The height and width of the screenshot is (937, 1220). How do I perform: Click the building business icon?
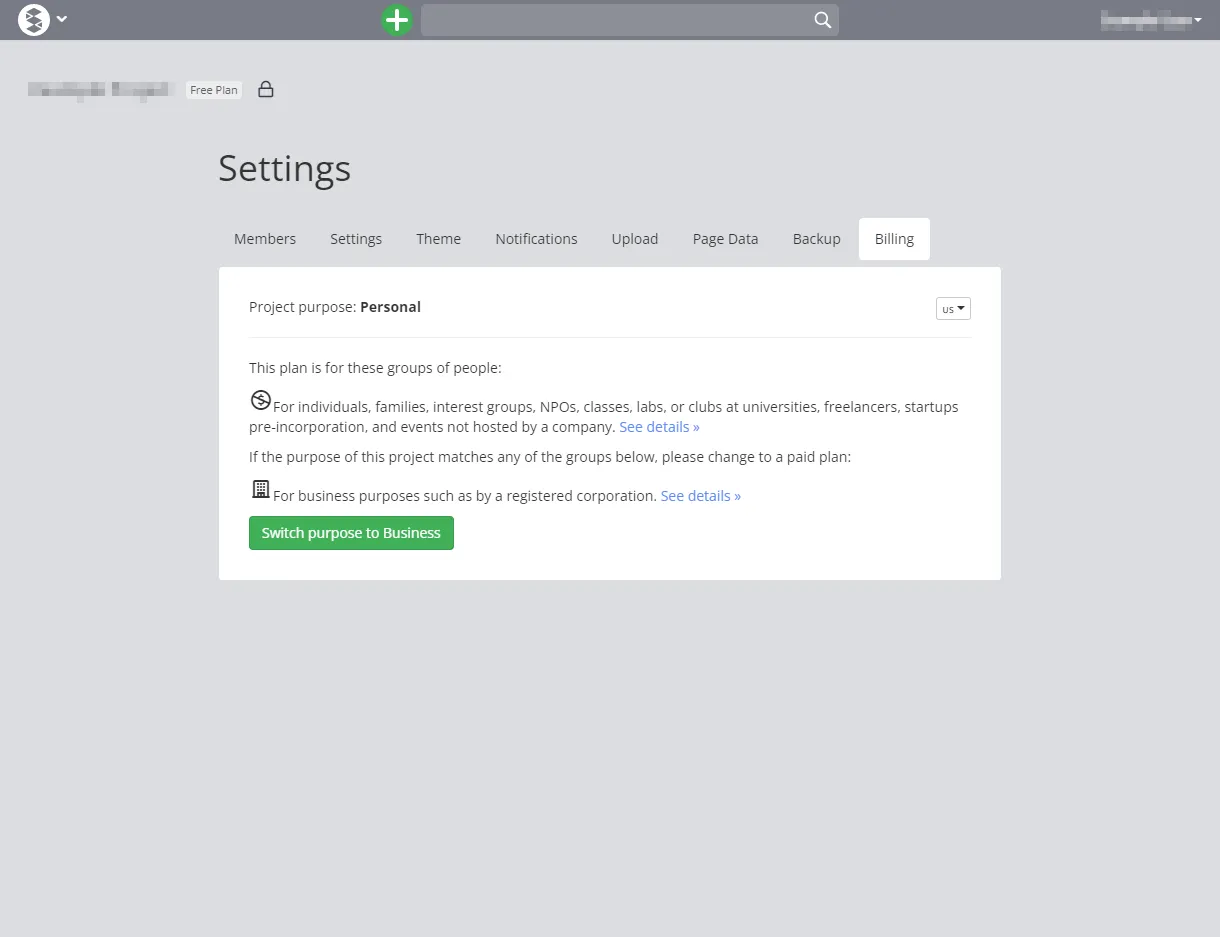coord(260,490)
